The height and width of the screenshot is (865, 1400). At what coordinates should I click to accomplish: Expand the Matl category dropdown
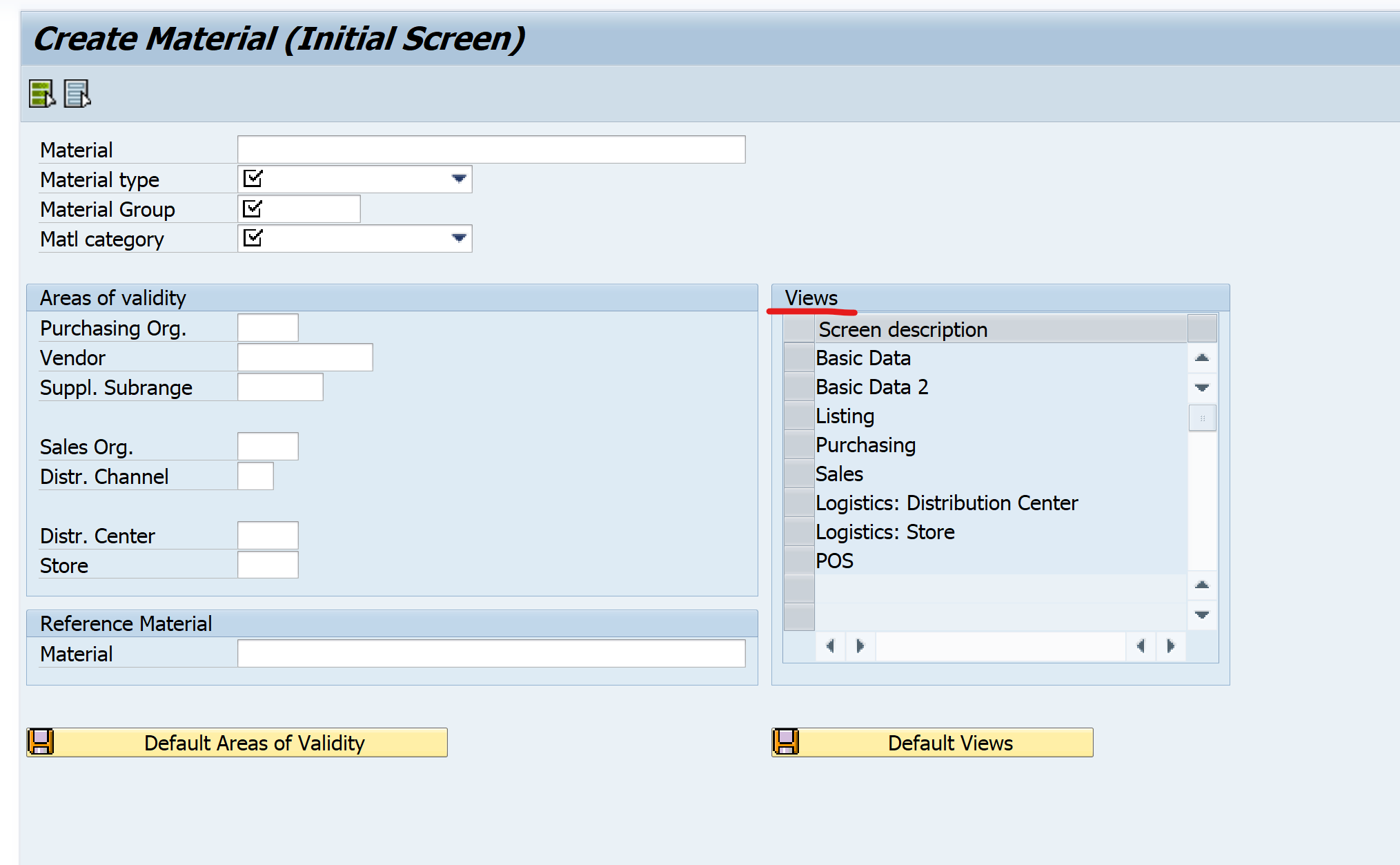[x=458, y=237]
